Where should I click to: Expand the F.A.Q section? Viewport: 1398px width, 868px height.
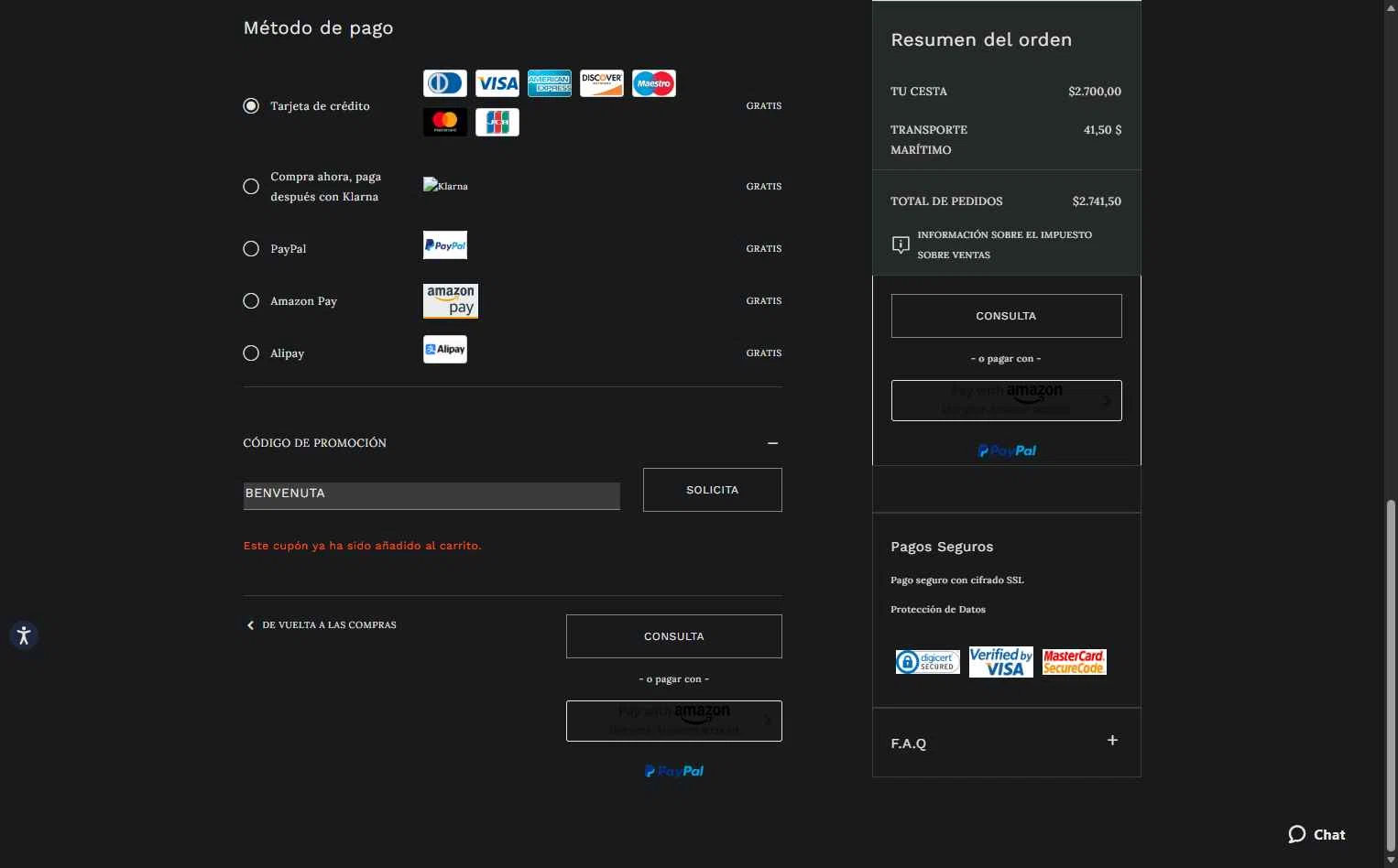1112,741
